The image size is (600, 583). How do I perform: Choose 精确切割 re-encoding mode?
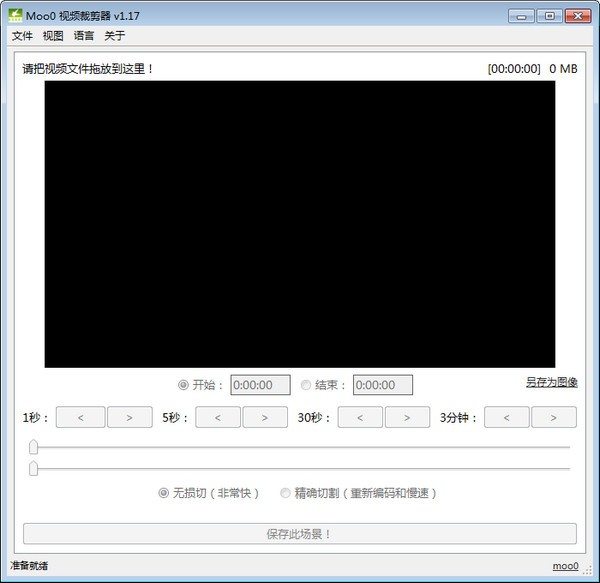coord(286,493)
